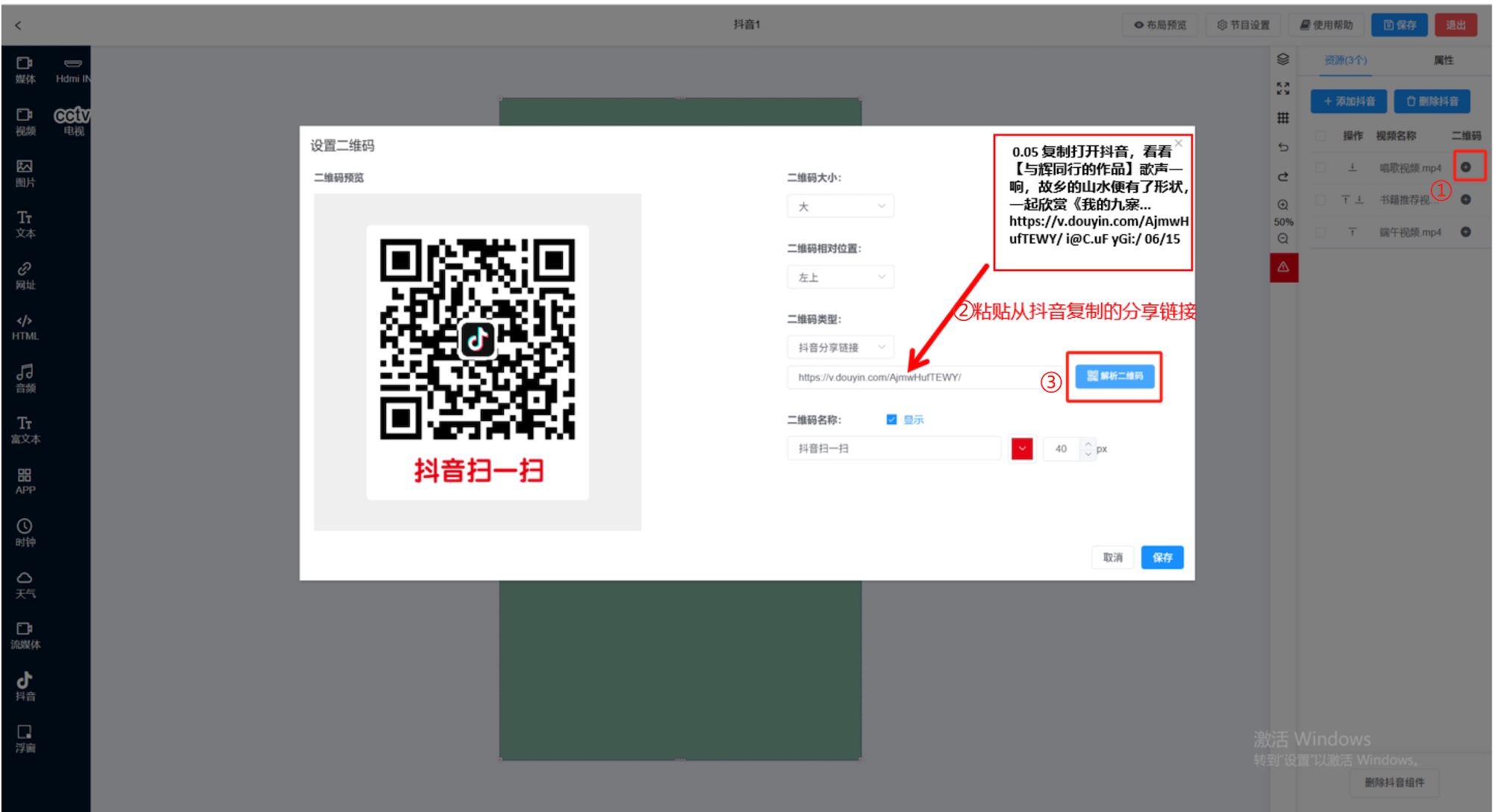Open QR code settings for 唱歌视频.mp4

click(1465, 167)
